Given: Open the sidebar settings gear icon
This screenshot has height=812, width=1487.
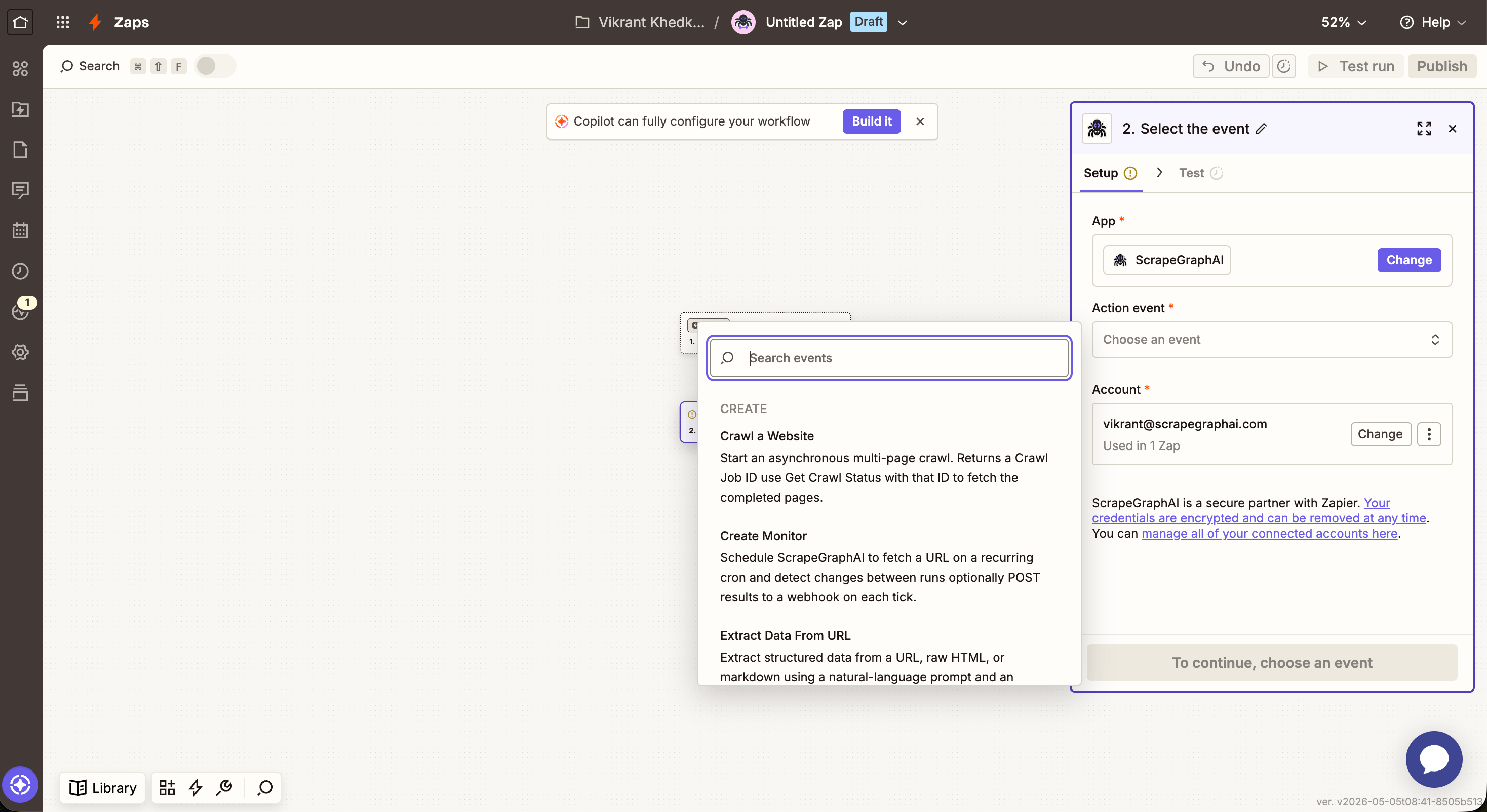Looking at the screenshot, I should (20, 352).
